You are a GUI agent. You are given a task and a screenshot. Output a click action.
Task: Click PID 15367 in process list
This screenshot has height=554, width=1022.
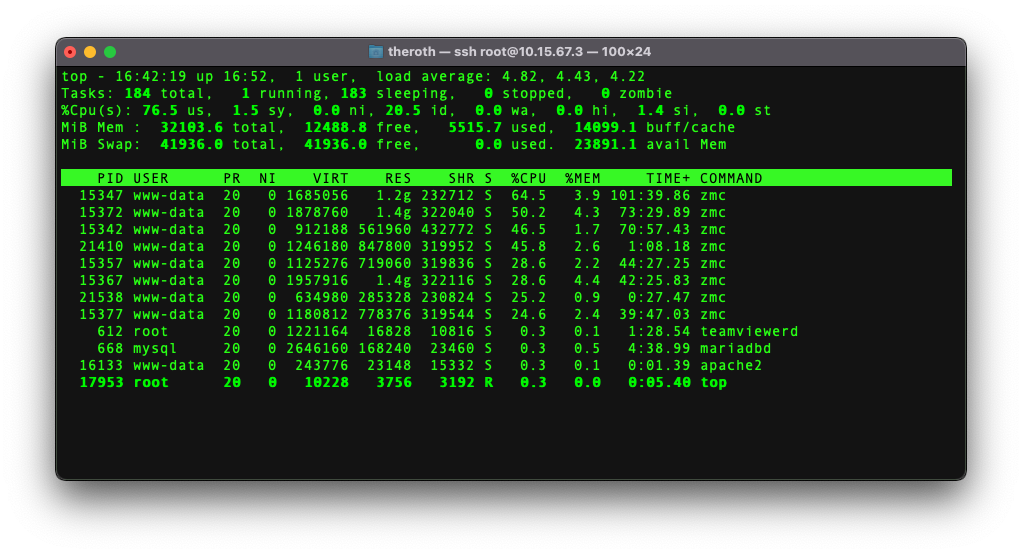point(101,280)
